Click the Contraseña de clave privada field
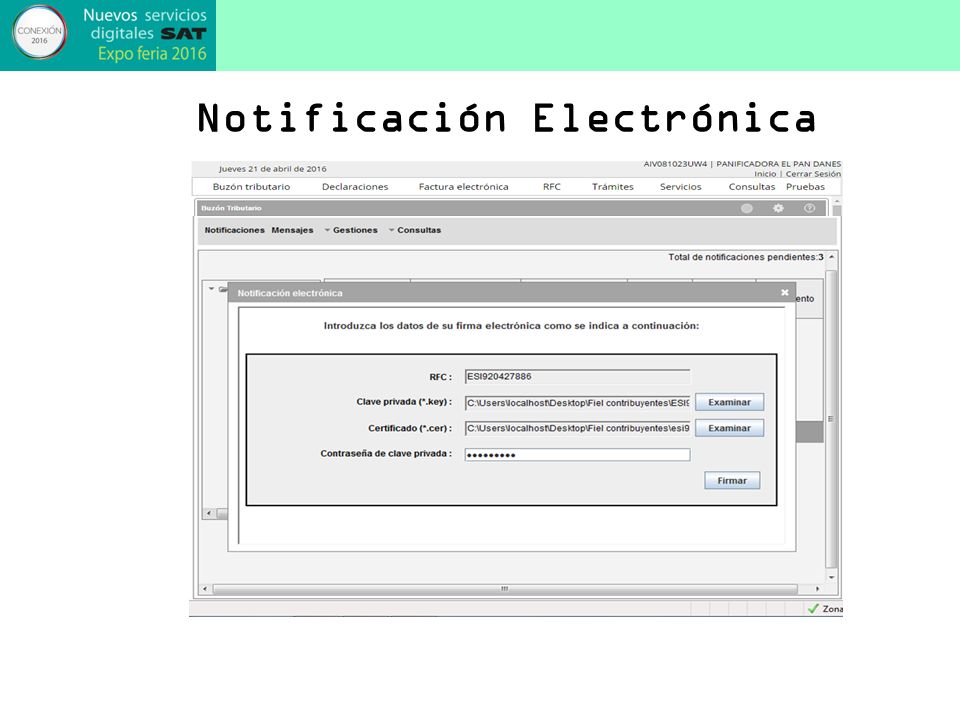Screen dimensions: 960x720 pyautogui.click(x=577, y=454)
